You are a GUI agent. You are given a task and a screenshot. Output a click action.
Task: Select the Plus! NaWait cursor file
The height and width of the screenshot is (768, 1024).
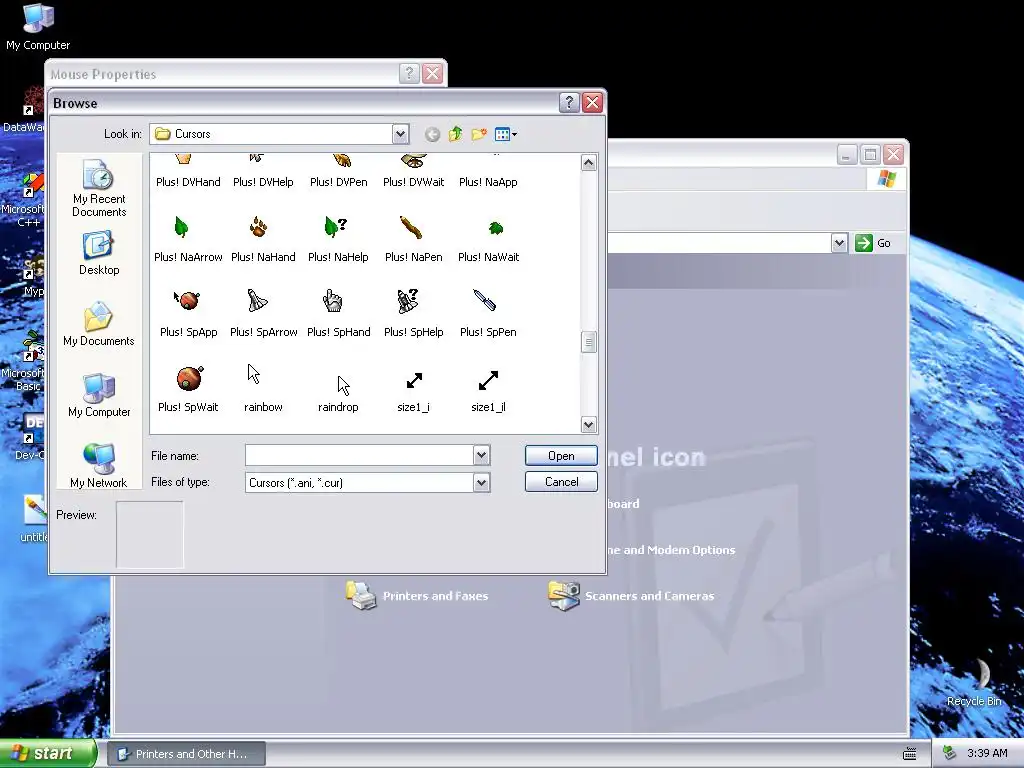click(x=488, y=239)
